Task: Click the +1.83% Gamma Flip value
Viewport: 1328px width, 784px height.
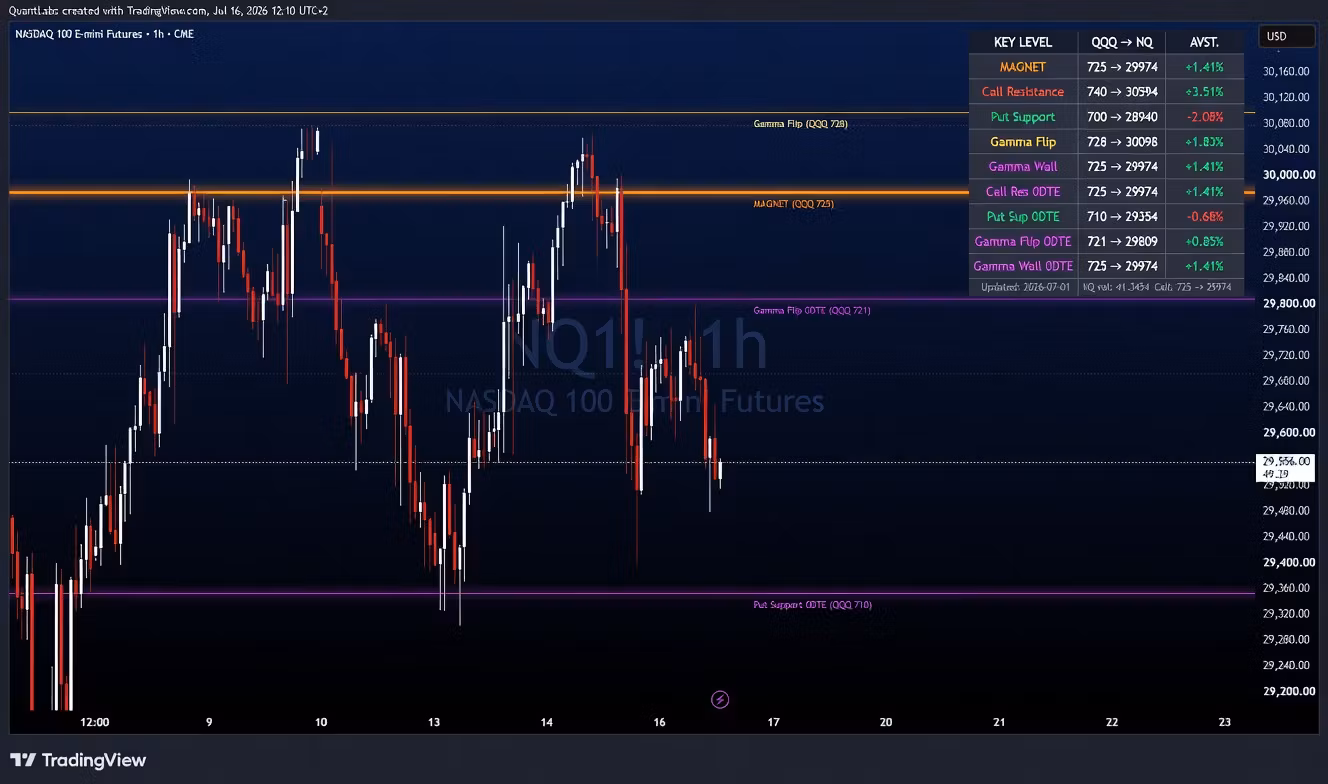Action: tap(1204, 142)
